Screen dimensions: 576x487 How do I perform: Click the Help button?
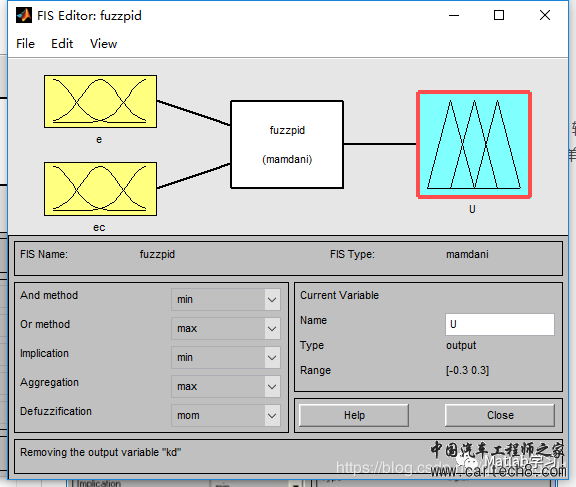(x=354, y=415)
